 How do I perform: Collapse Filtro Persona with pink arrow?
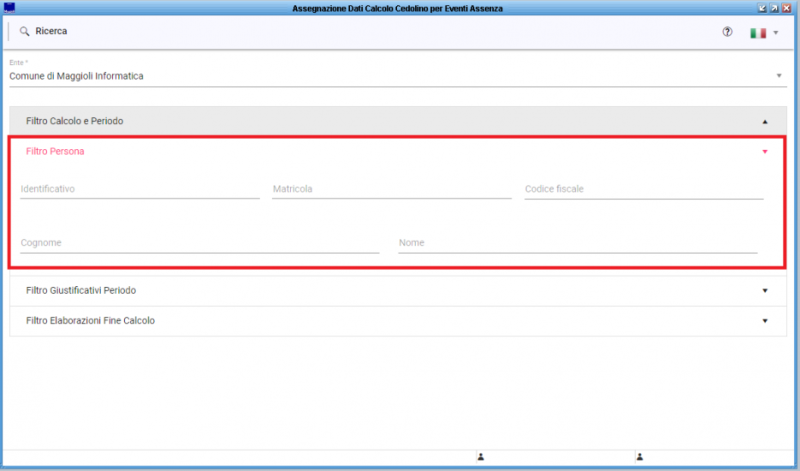pyautogui.click(x=765, y=152)
